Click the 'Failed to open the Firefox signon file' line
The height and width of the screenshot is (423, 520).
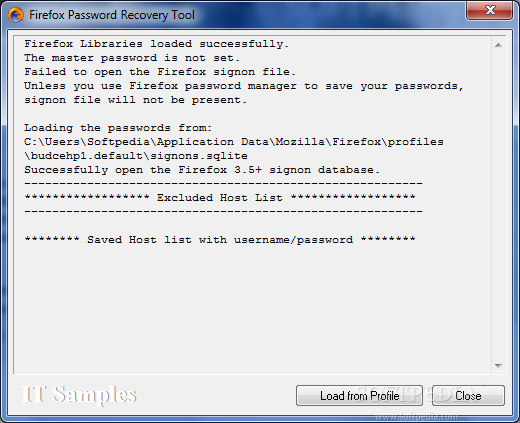160,72
